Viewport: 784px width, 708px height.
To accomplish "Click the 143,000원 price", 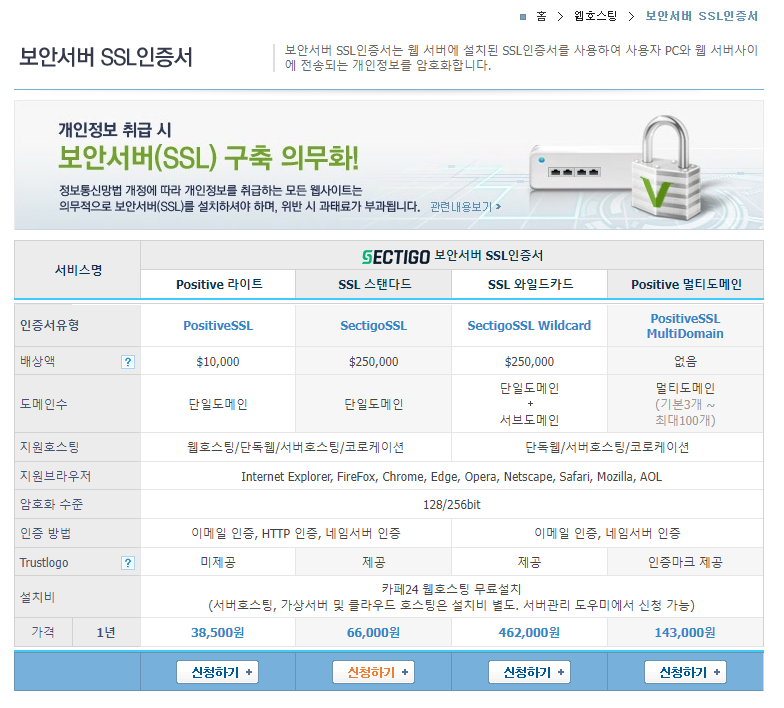I will point(685,632).
